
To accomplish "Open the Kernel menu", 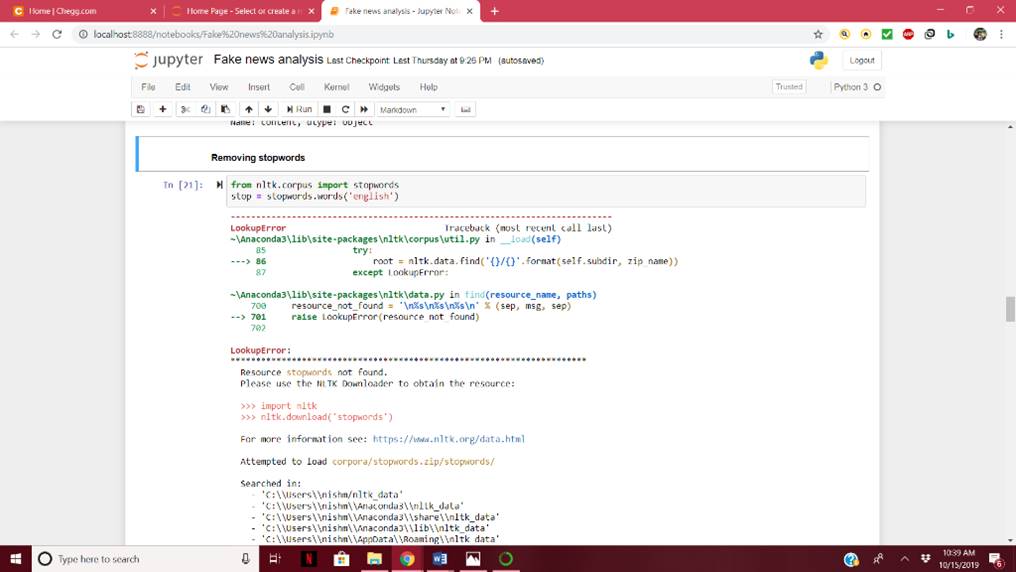I will (x=336, y=87).
